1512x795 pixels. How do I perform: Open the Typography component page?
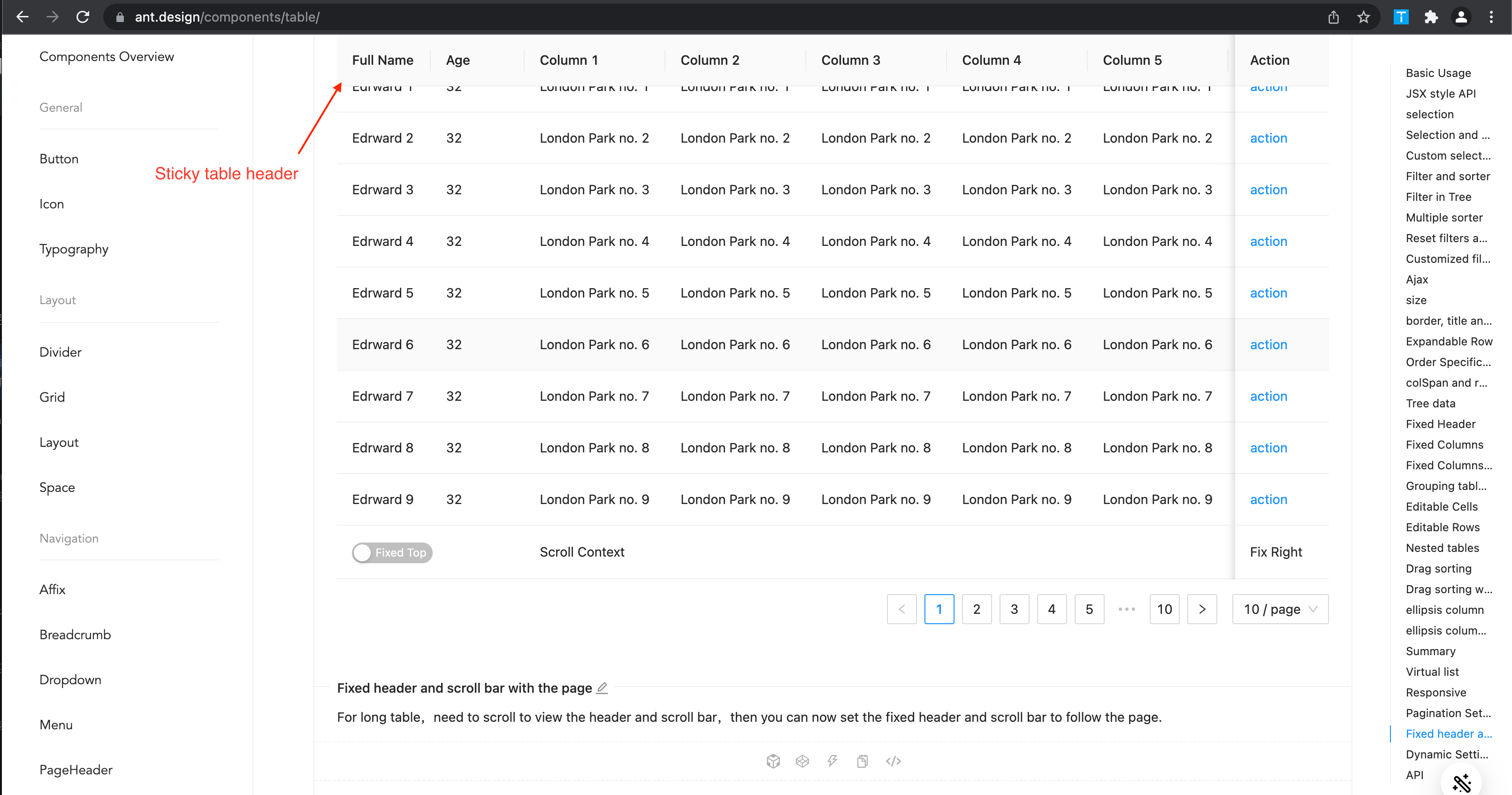click(74, 249)
